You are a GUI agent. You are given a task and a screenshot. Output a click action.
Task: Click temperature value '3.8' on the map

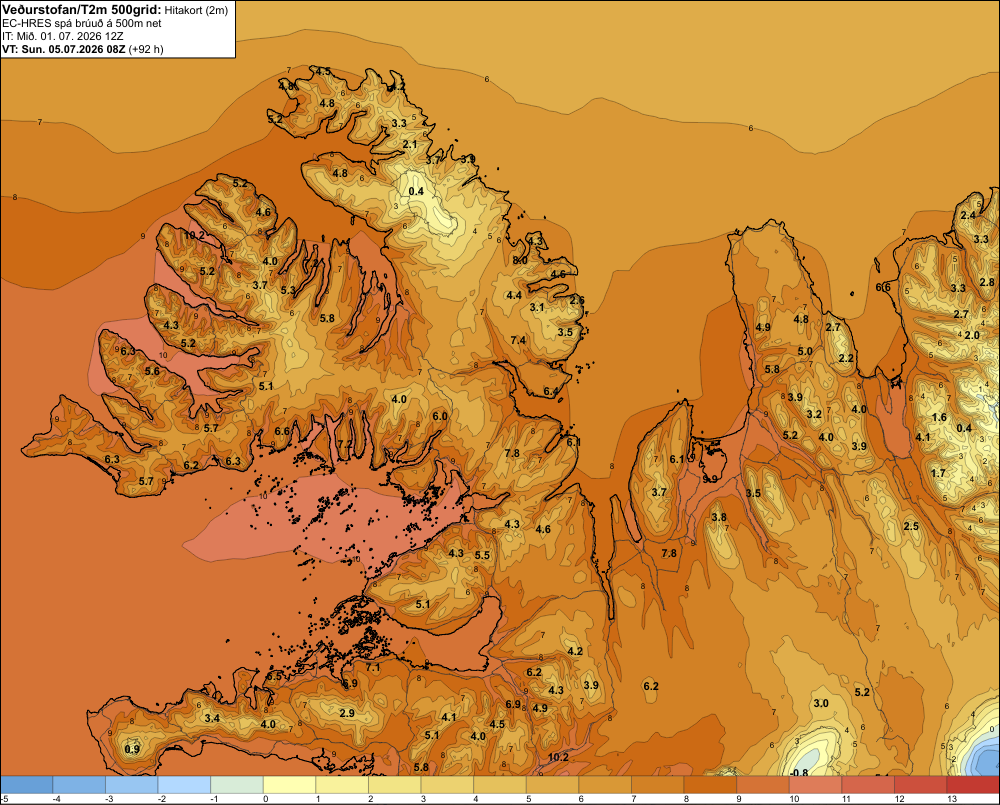coord(719,517)
